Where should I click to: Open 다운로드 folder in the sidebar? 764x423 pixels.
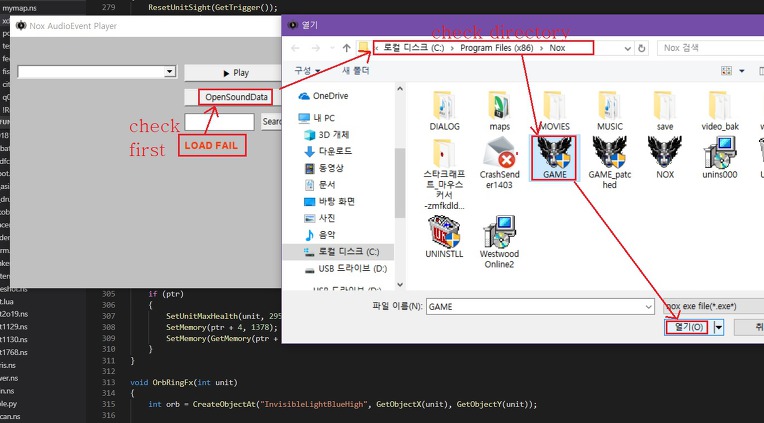[328, 151]
